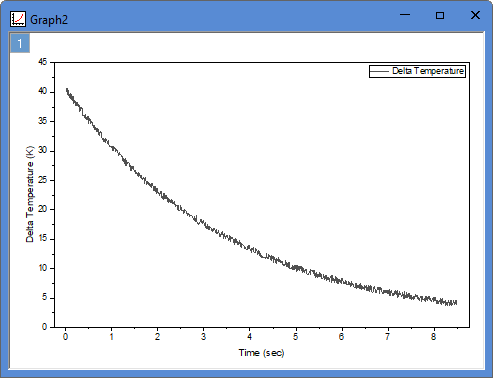Select layer 1 icon in graph corner
The height and width of the screenshot is (378, 493).
pyautogui.click(x=20, y=43)
